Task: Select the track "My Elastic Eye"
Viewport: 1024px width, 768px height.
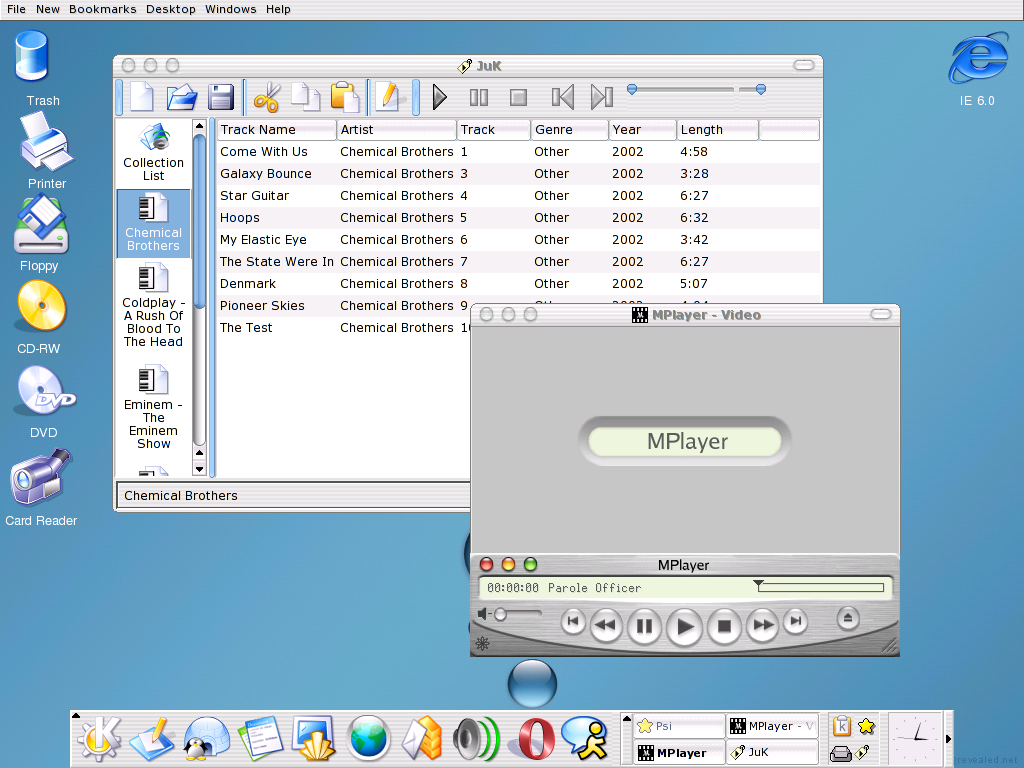Action: pos(519,240)
